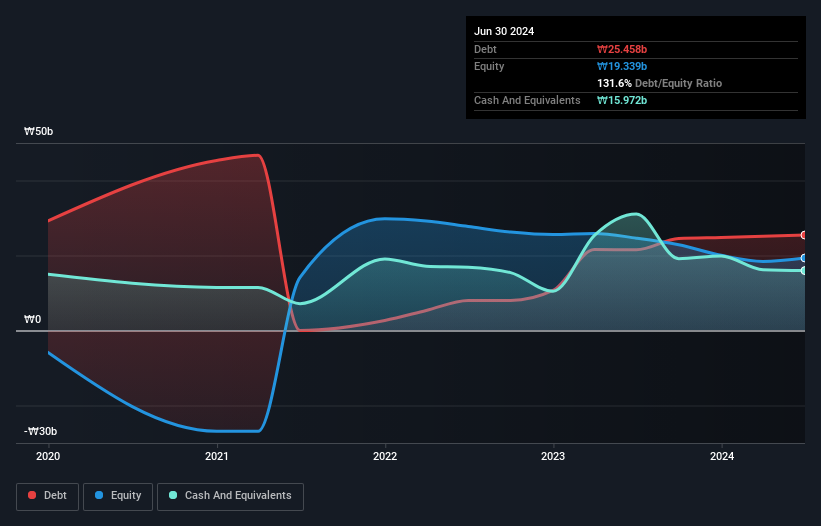Screen dimensions: 821x526
Task: Click the ₩50b y-axis label
Action: 38,131
